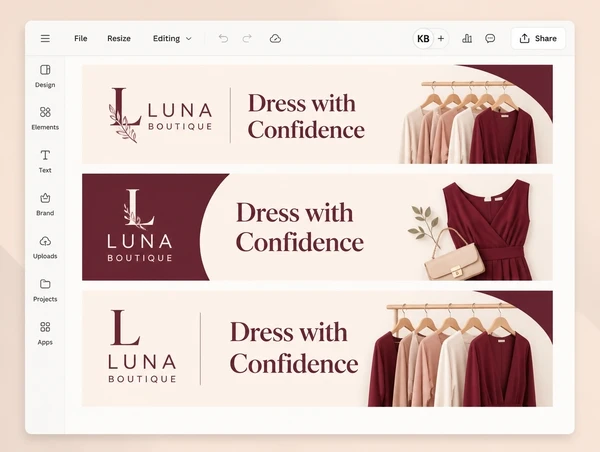This screenshot has width=600, height=452.
Task: Click the Undo arrow
Action: coord(223,38)
